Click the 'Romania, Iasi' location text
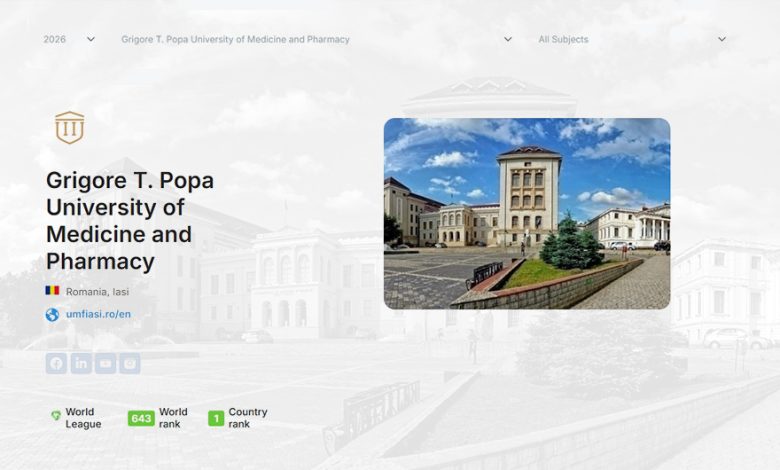This screenshot has height=470, width=780. [x=98, y=292]
